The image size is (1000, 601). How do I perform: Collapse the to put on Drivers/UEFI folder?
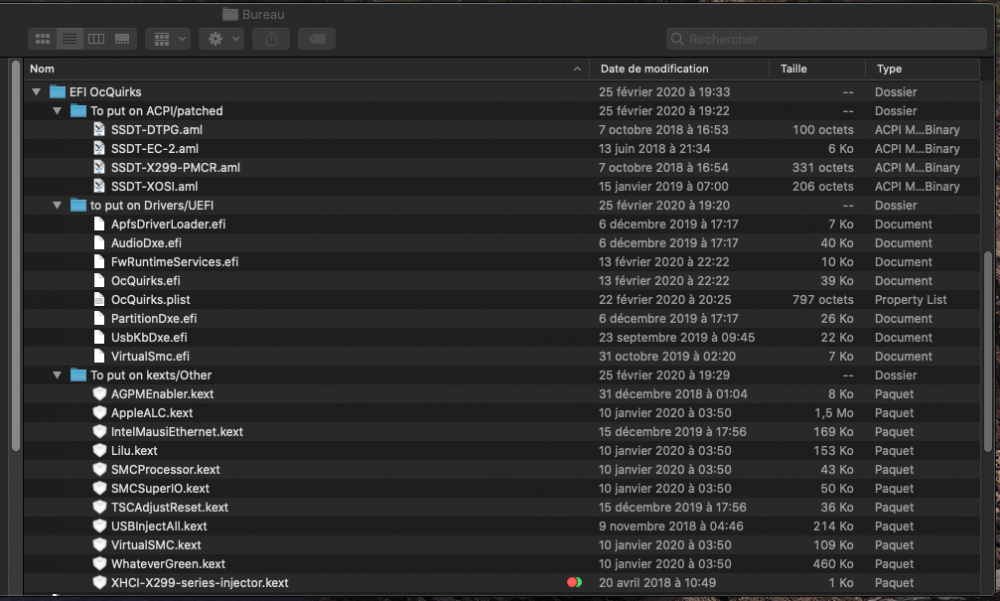click(x=57, y=205)
